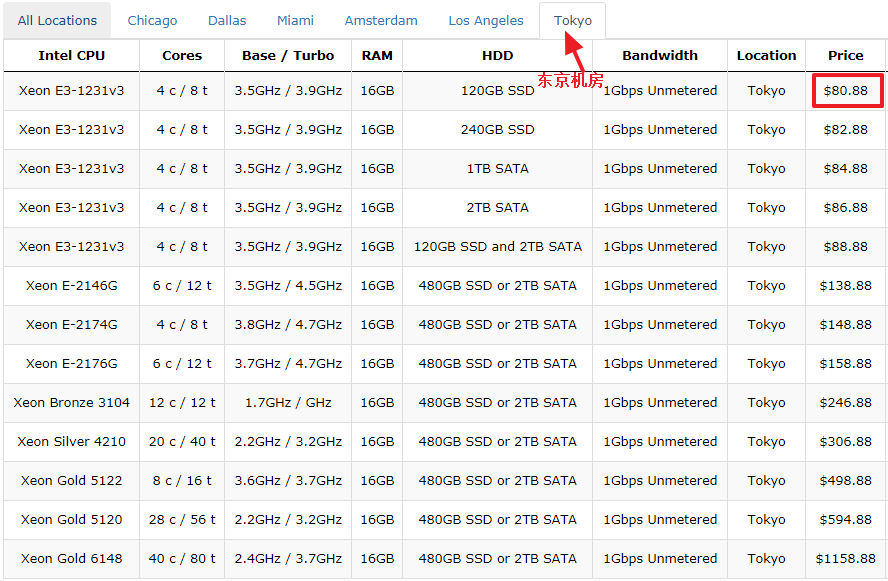Open the Amsterdam location tab
Viewport: 888px width, 581px height.
tap(381, 20)
